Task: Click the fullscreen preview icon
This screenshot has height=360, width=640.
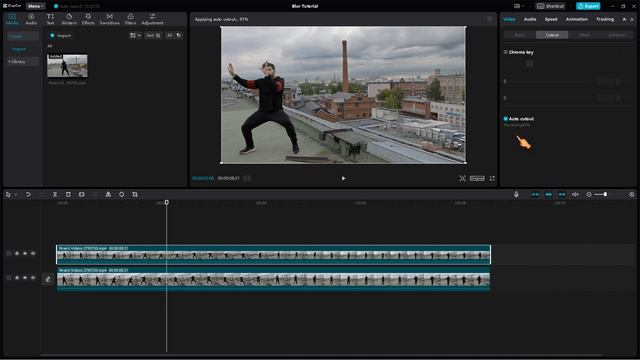Action: pos(492,178)
